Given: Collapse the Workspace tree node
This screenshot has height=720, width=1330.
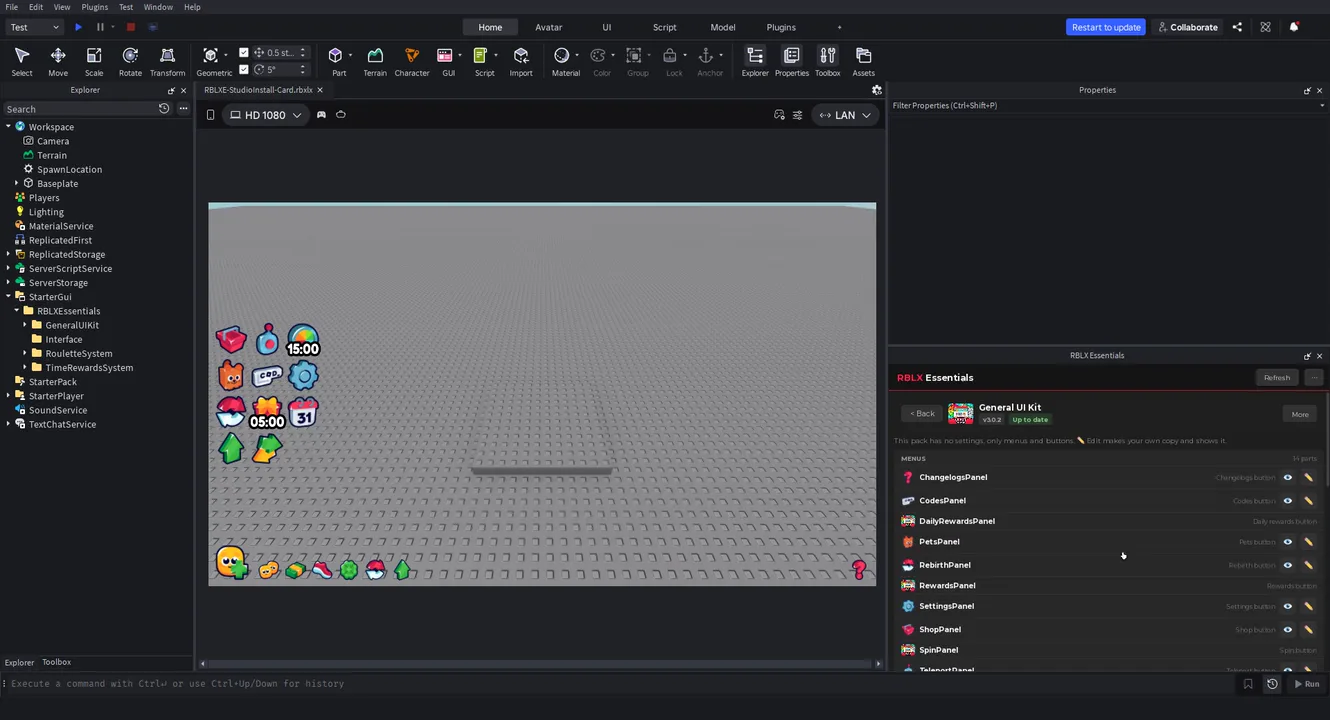Looking at the screenshot, I should click(x=8, y=127).
